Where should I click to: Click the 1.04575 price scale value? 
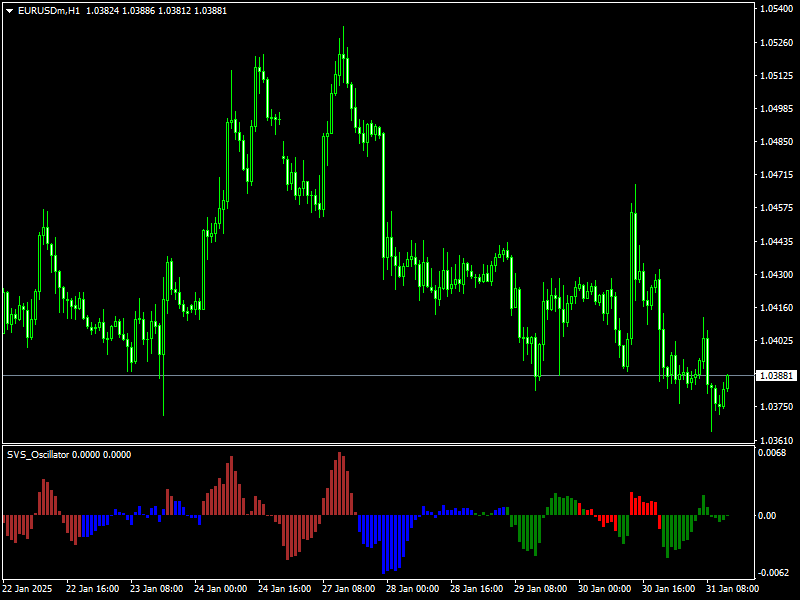point(777,208)
